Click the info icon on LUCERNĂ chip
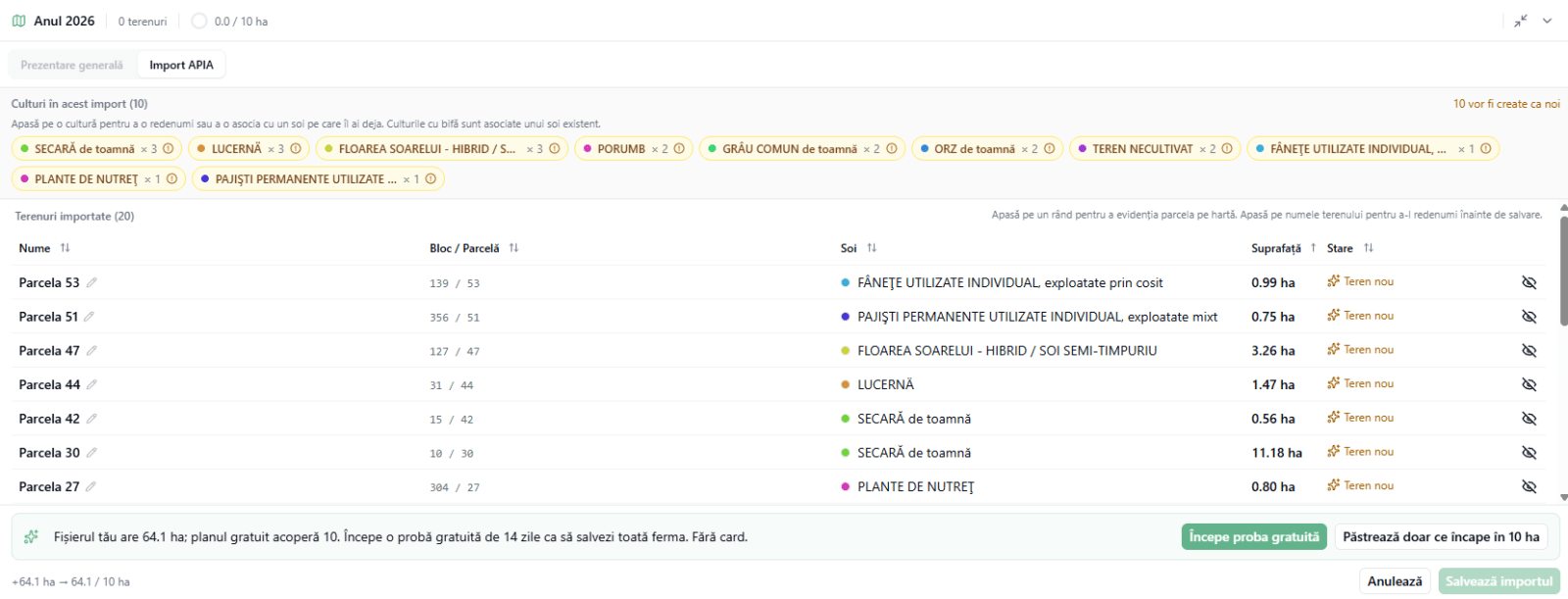The height and width of the screenshot is (599, 1568). pyautogui.click(x=296, y=149)
